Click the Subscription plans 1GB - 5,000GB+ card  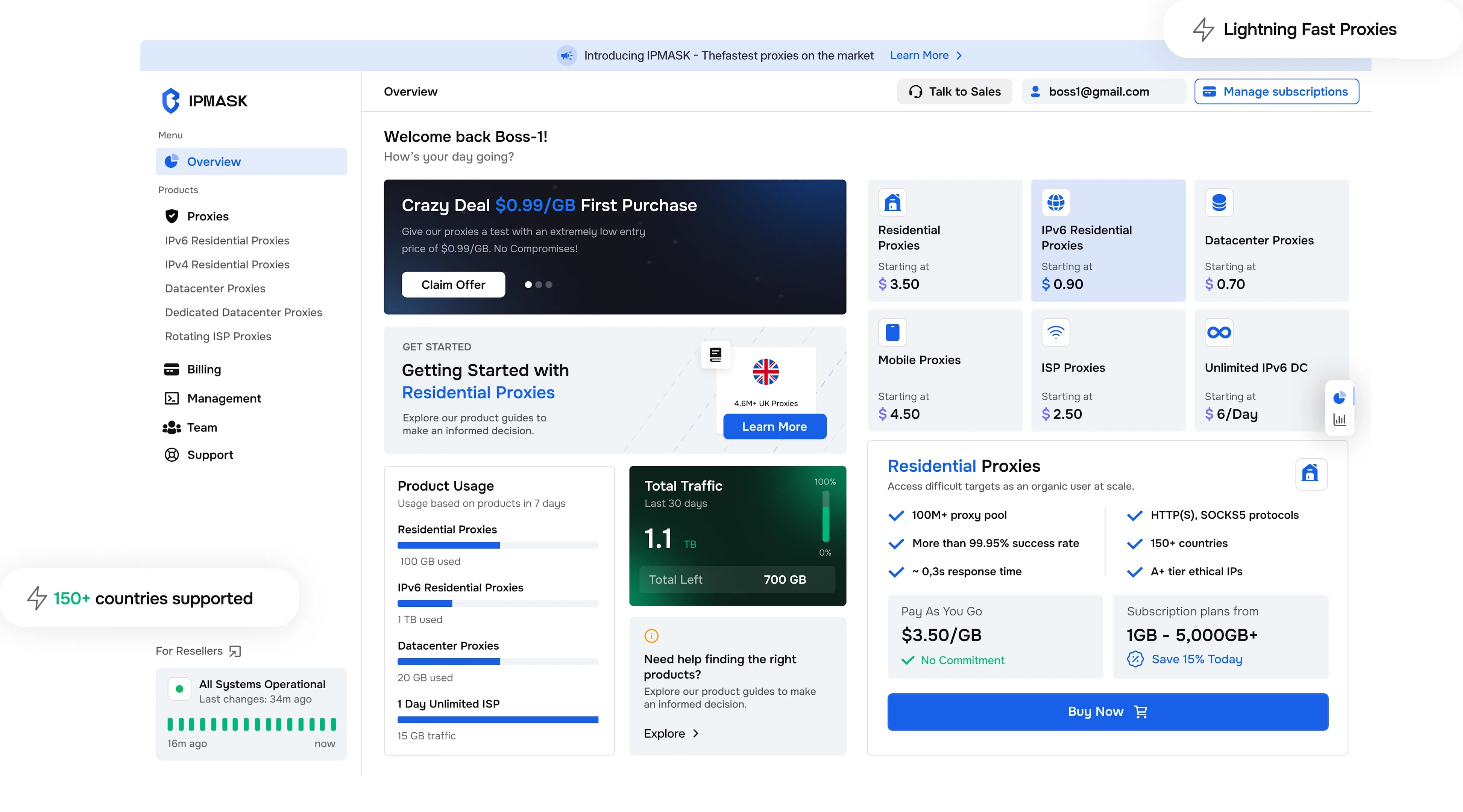pos(1220,636)
